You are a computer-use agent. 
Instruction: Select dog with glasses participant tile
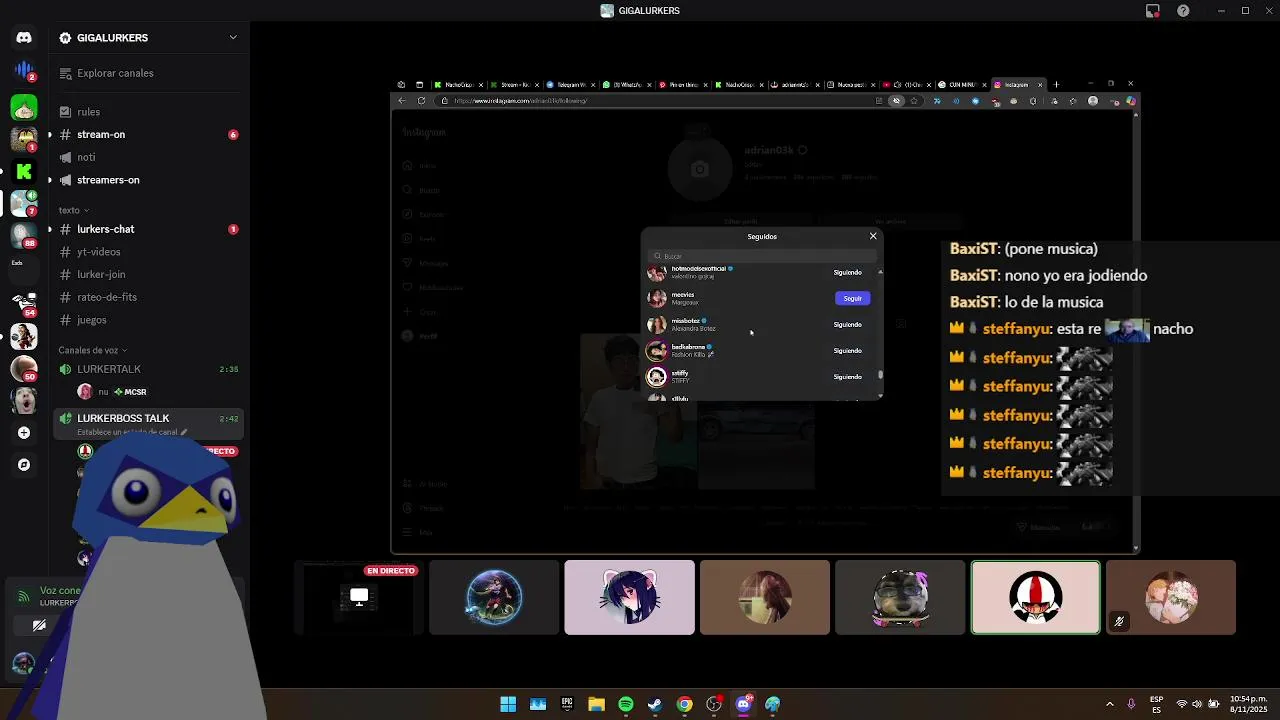pyautogui.click(x=900, y=597)
